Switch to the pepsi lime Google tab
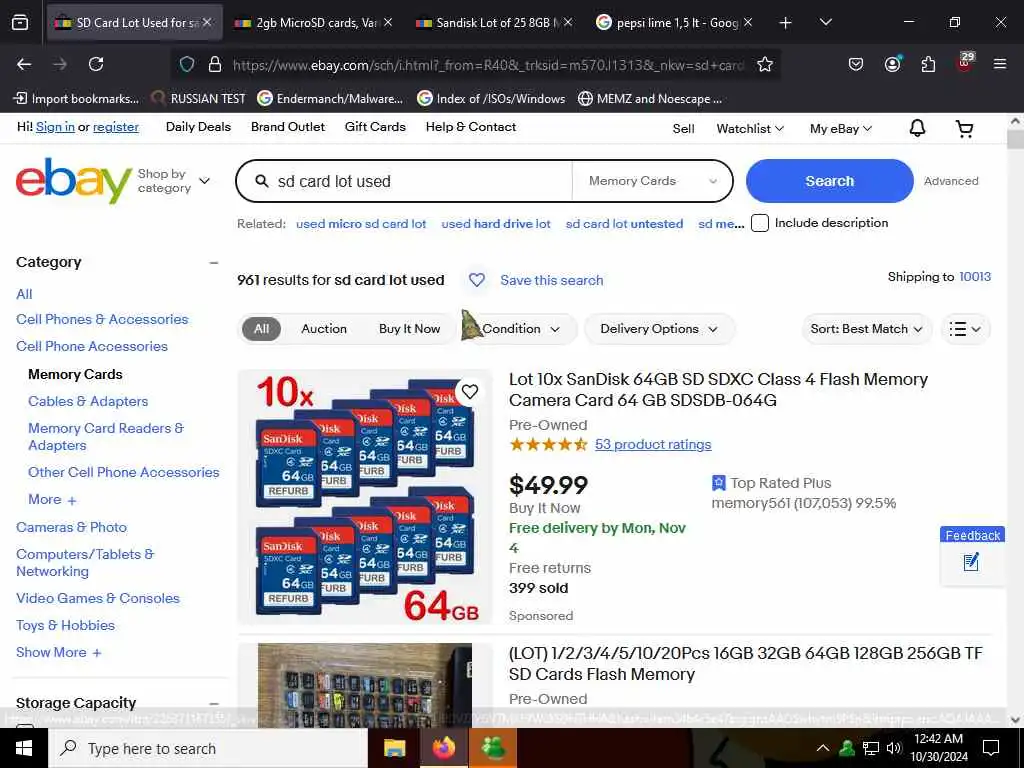Image resolution: width=1024 pixels, height=768 pixels. (675, 23)
